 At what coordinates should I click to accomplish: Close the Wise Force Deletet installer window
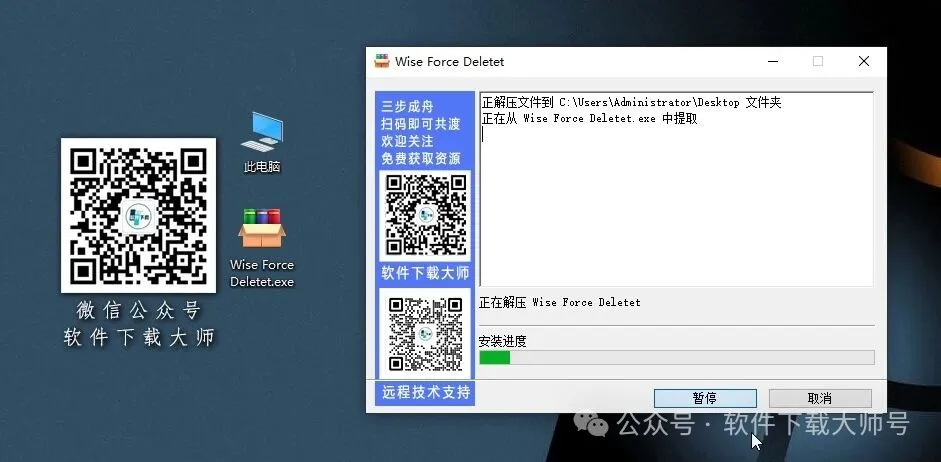point(864,61)
